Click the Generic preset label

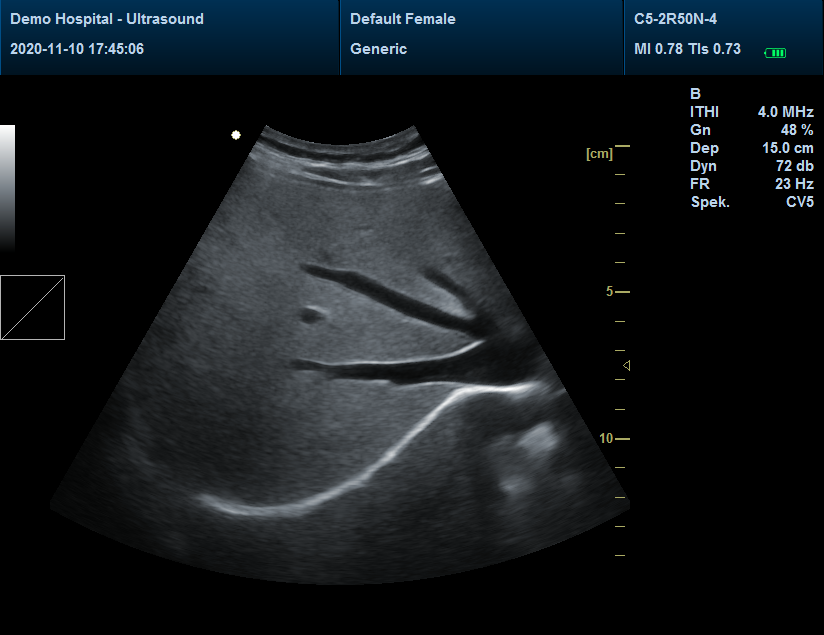point(378,49)
